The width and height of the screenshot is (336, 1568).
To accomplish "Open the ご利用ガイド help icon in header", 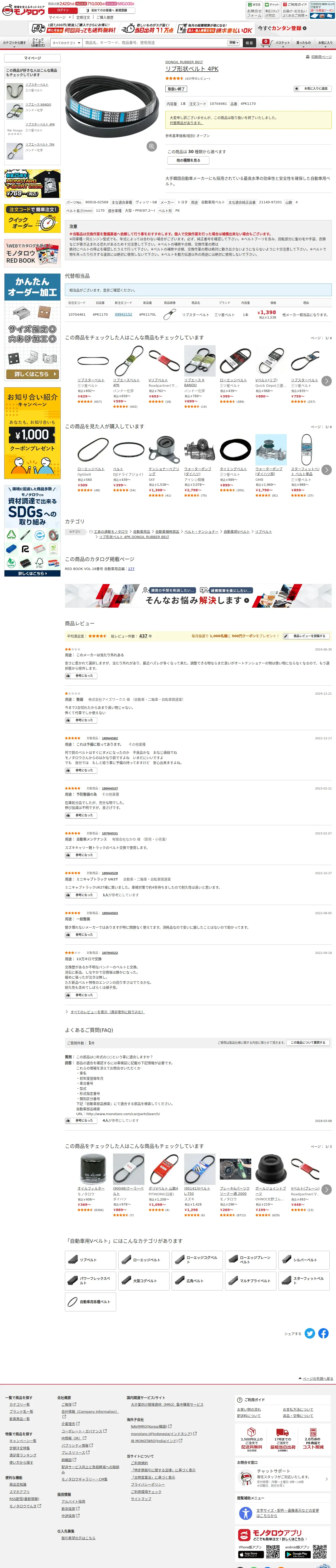I will click(295, 10).
